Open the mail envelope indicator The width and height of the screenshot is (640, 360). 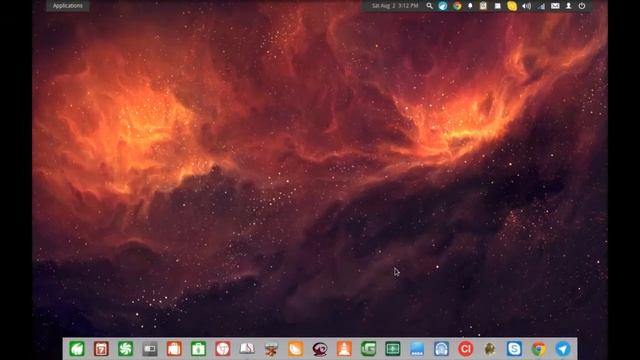[555, 6]
